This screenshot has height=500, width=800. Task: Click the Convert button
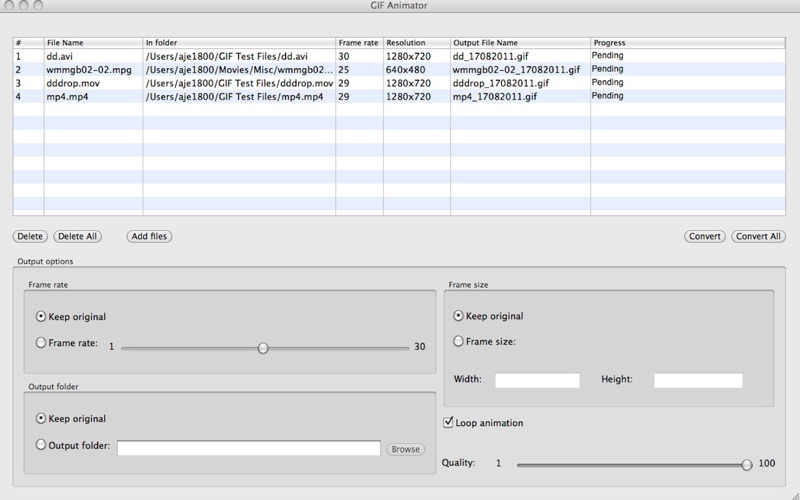[x=705, y=237]
